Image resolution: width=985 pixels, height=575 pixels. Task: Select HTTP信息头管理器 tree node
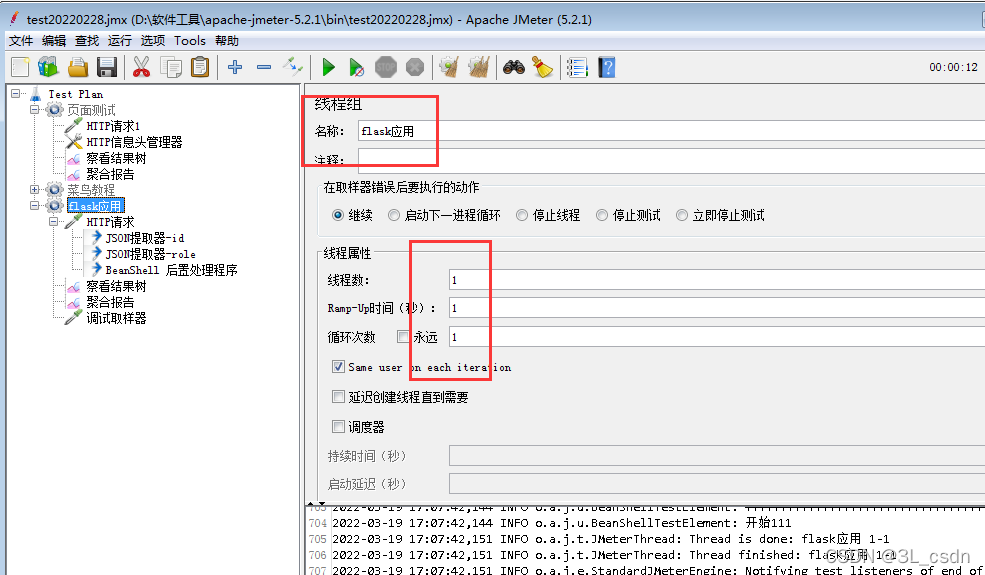pos(134,142)
